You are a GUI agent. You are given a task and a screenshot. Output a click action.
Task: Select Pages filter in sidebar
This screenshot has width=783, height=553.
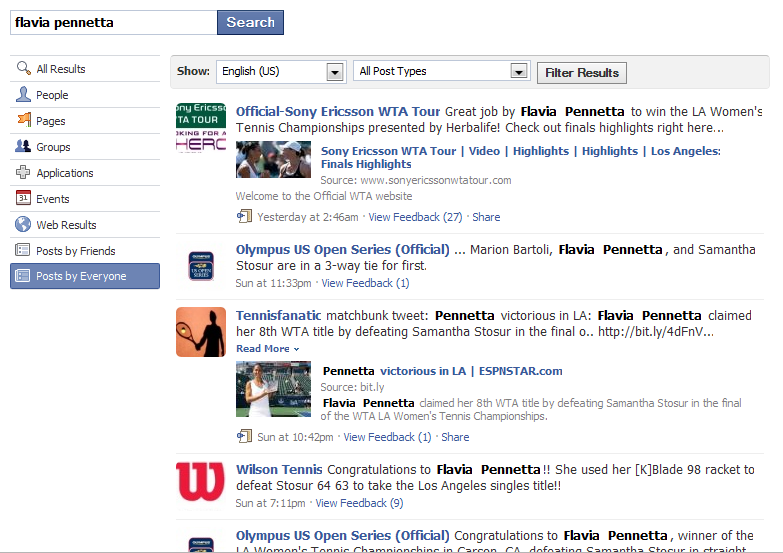pyautogui.click(x=85, y=120)
